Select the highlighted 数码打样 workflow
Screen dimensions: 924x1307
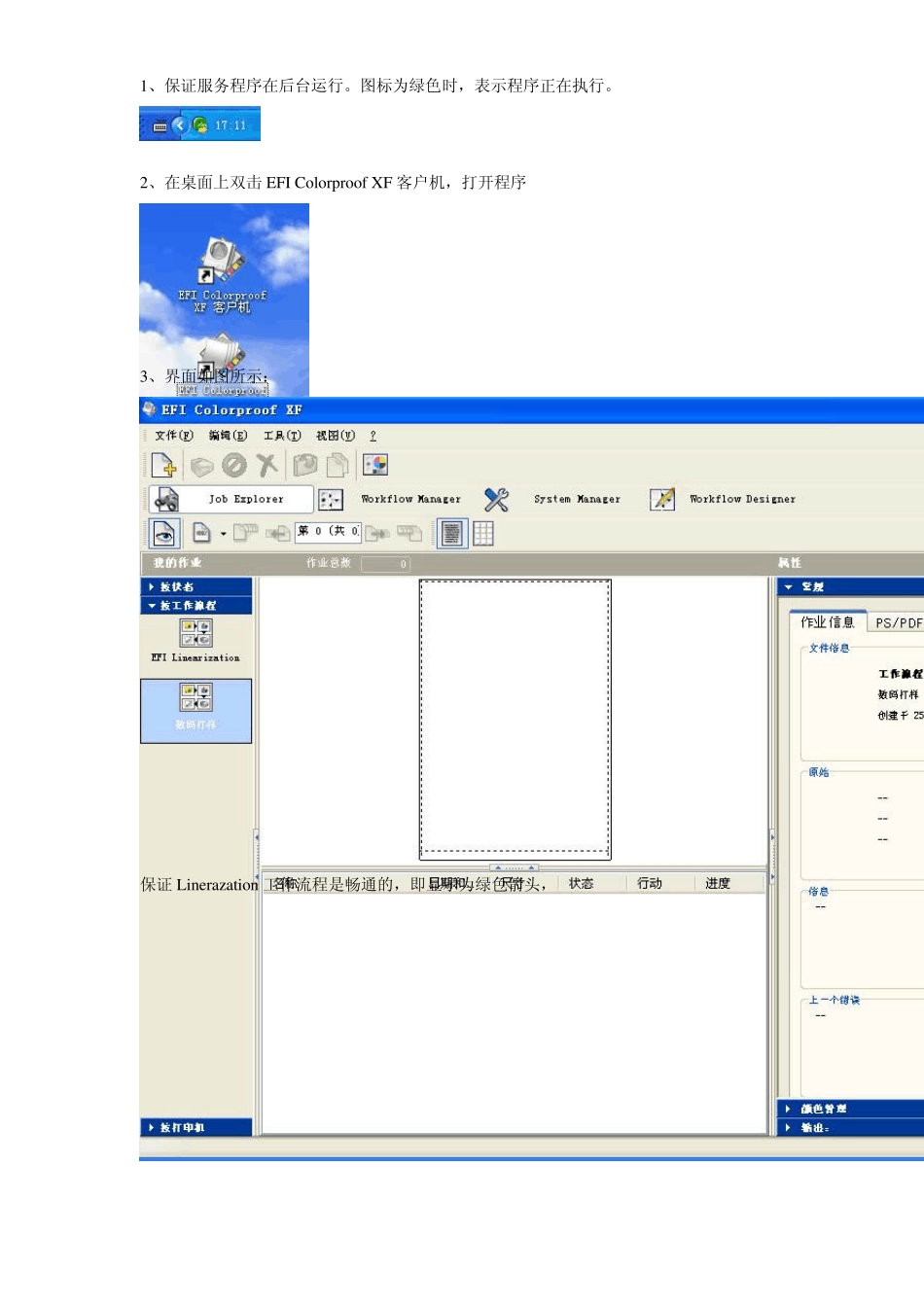tap(195, 711)
